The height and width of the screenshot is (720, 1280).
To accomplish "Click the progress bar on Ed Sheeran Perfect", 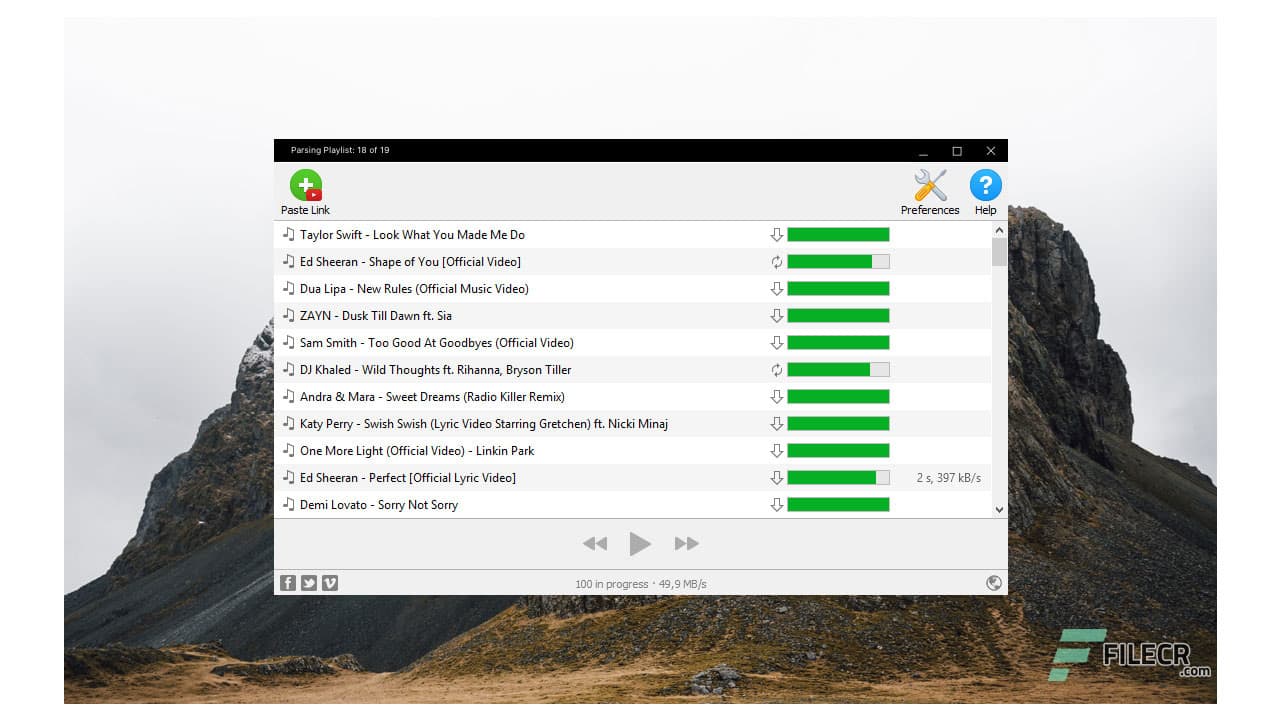I will point(838,477).
